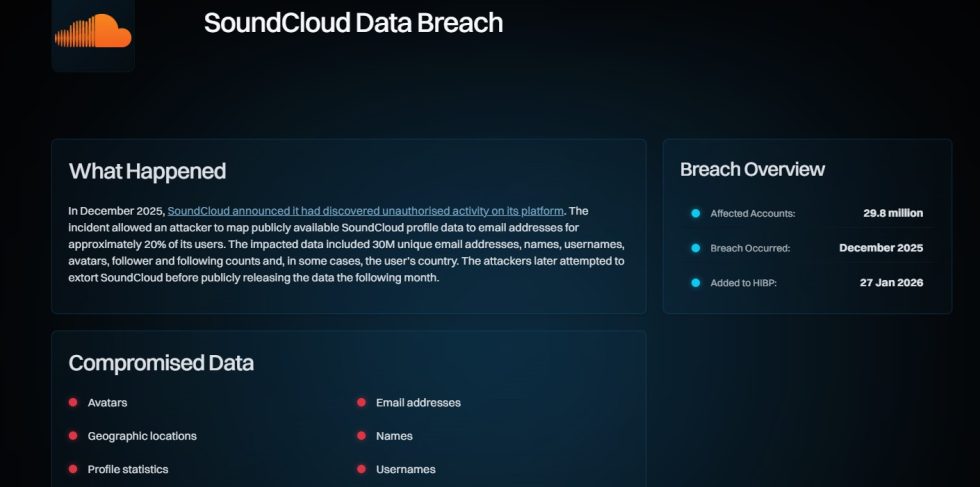The height and width of the screenshot is (487, 980).
Task: Click the blue dot beside Breach Occurred
Action: coord(695,248)
